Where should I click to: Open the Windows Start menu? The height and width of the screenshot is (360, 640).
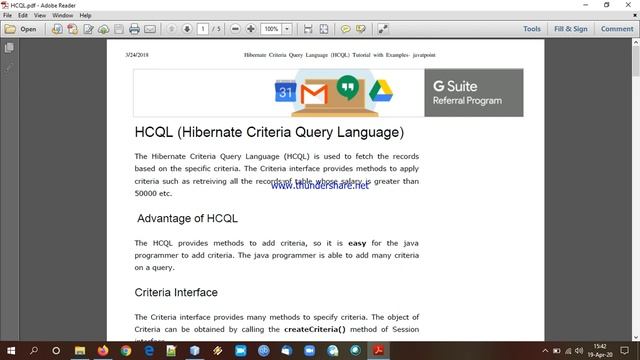coord(11,351)
